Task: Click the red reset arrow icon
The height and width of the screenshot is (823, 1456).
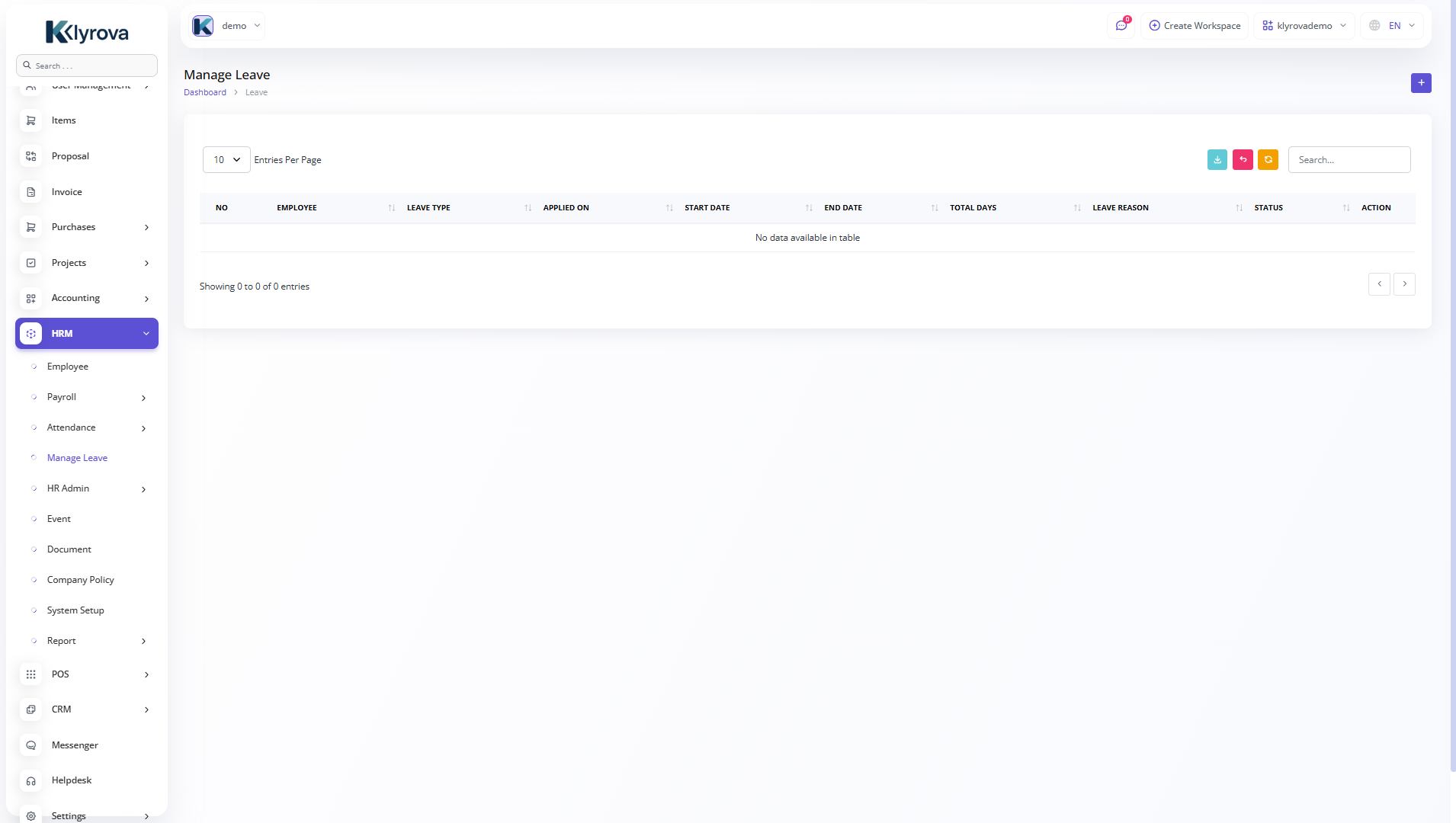Action: (x=1243, y=160)
